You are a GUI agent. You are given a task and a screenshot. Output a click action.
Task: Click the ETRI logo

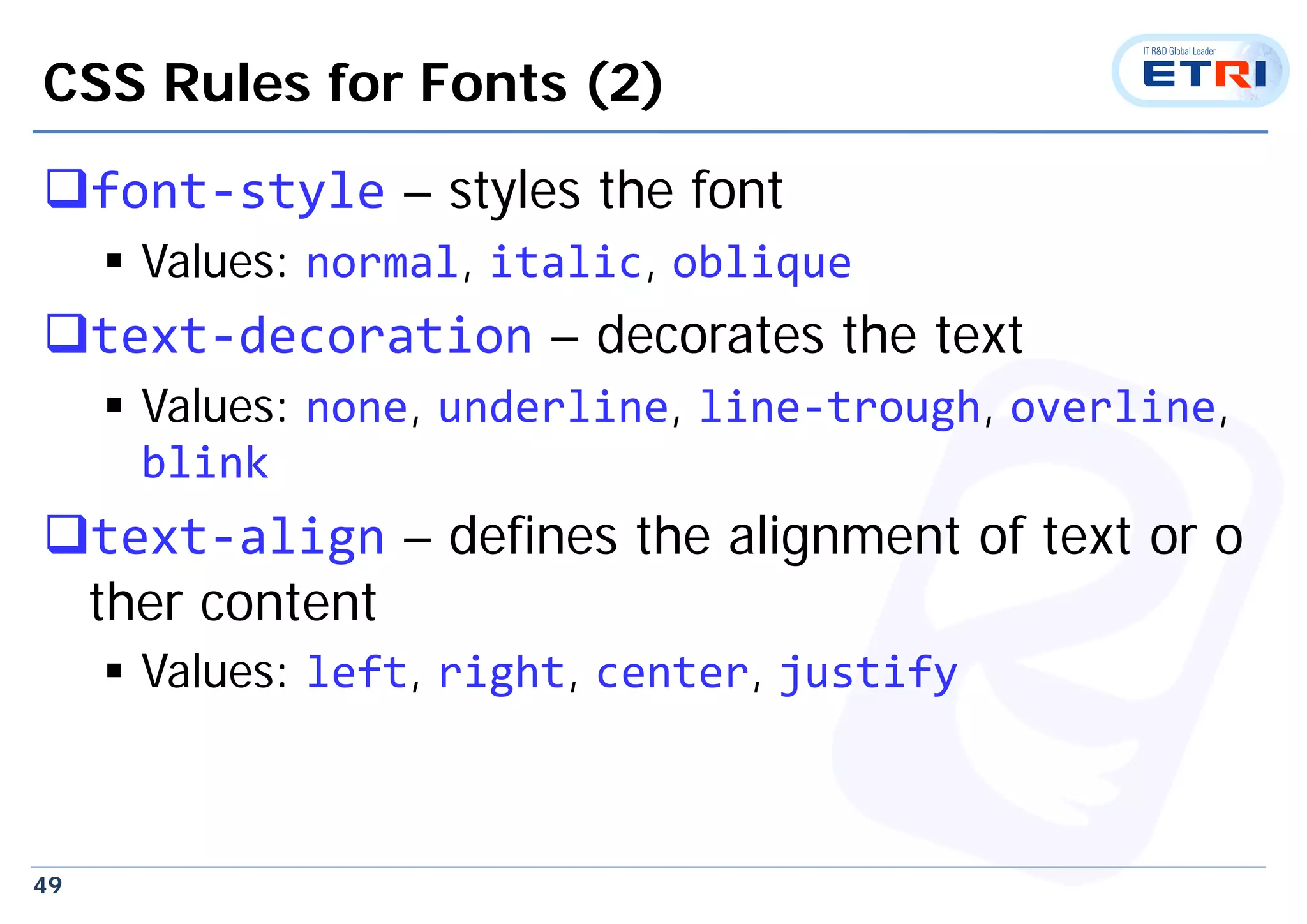tap(1200, 71)
